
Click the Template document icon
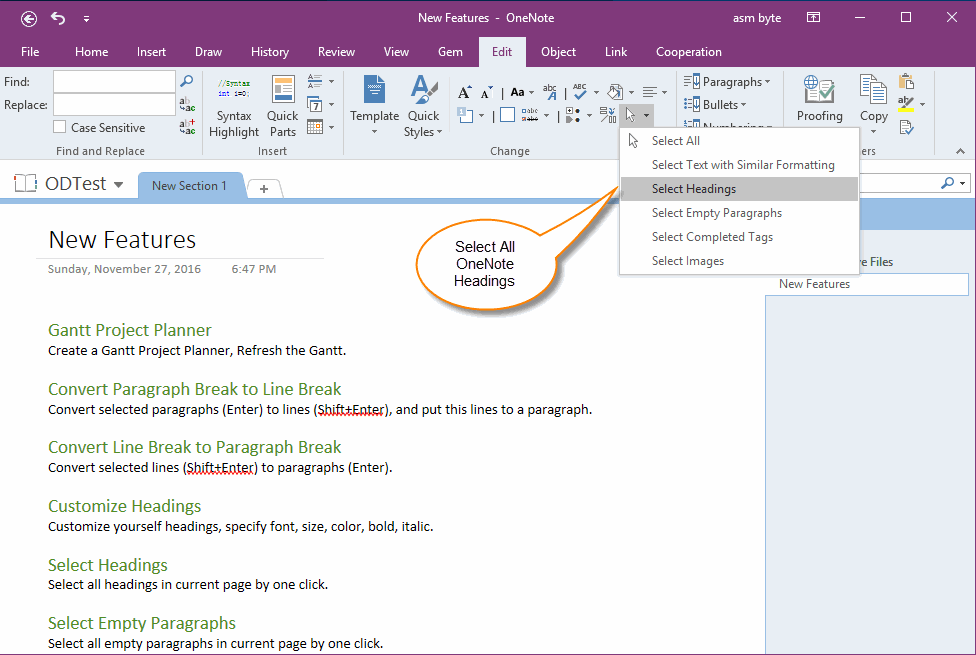[x=374, y=90]
